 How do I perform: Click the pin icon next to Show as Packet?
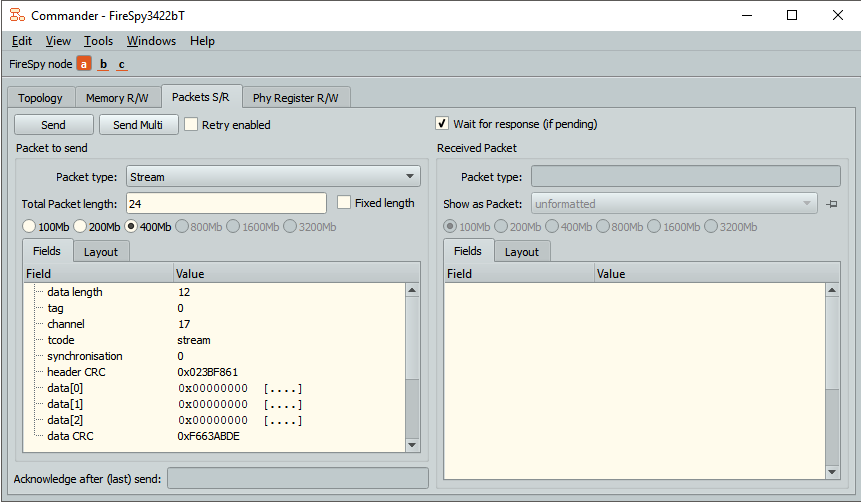832,204
